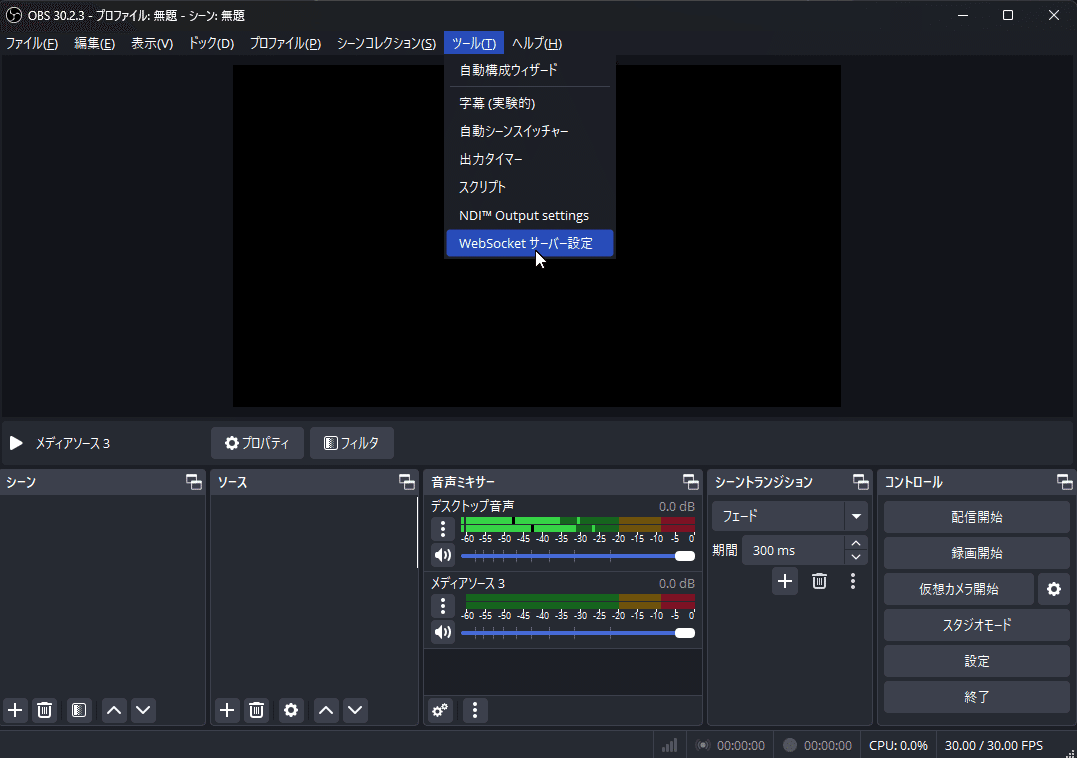Open デスクトップ音声 options three-dot menu

pyautogui.click(x=443, y=529)
